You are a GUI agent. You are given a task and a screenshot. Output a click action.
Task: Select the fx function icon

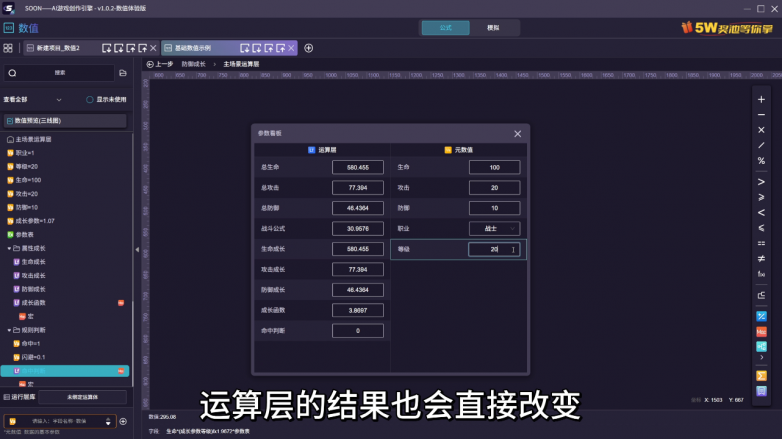pyautogui.click(x=761, y=273)
